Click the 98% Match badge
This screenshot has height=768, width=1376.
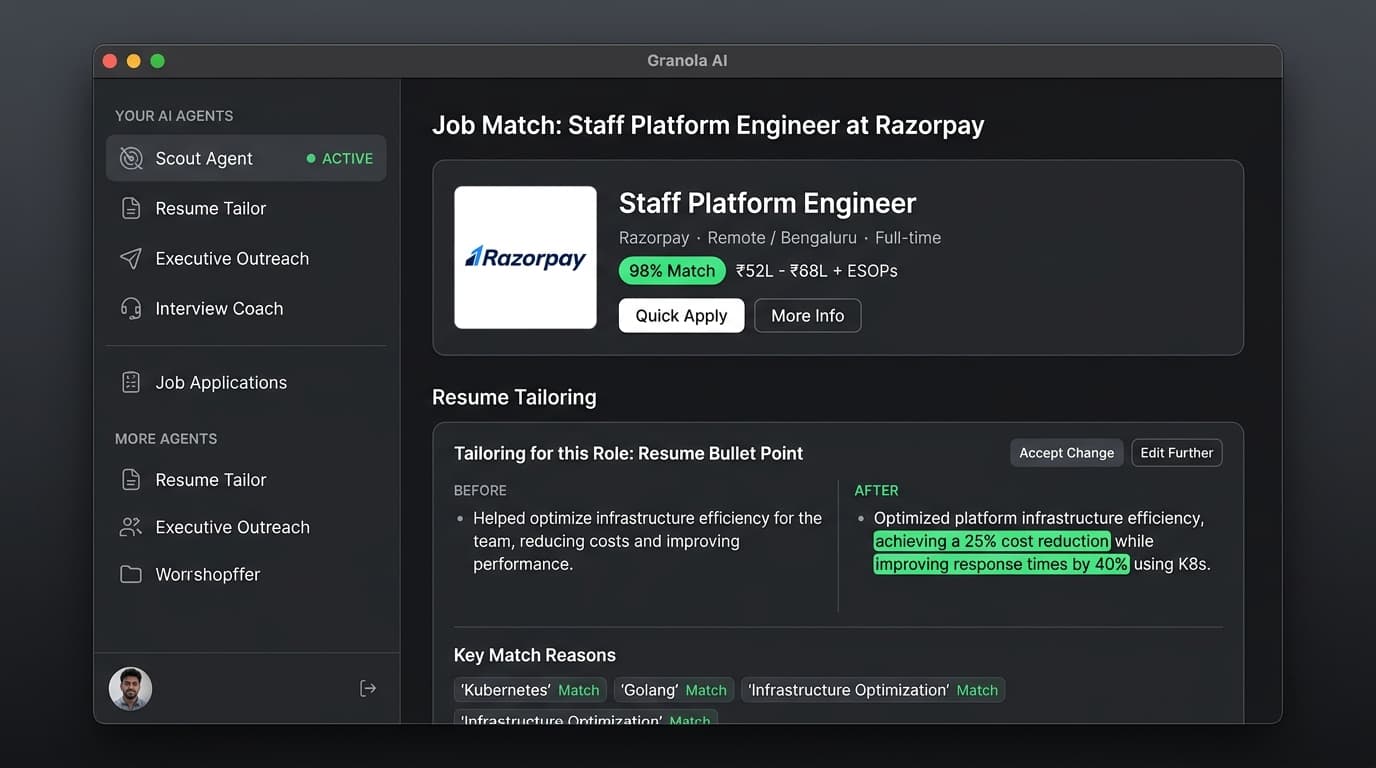point(672,271)
